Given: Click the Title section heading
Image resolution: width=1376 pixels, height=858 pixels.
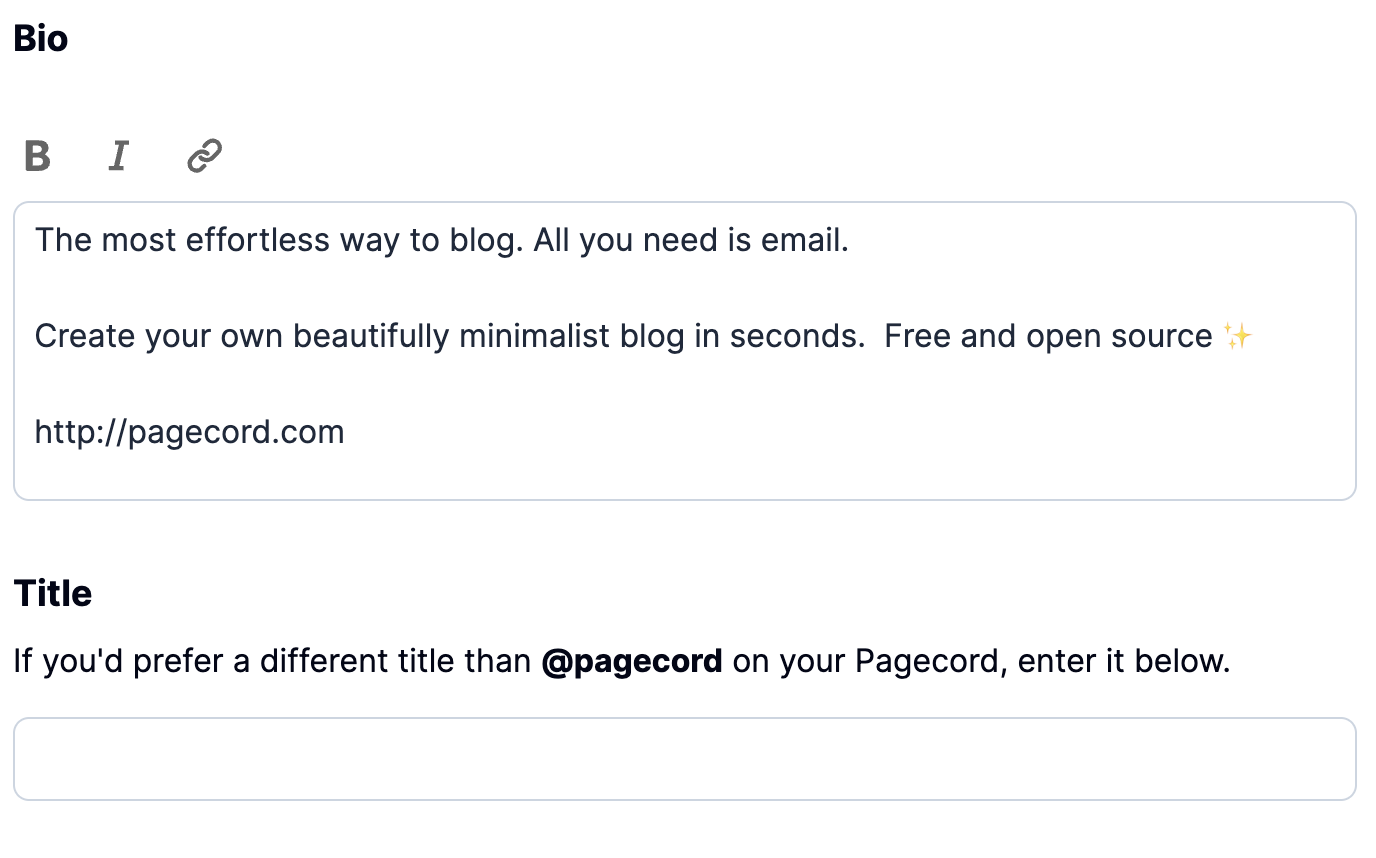Looking at the screenshot, I should [x=53, y=594].
